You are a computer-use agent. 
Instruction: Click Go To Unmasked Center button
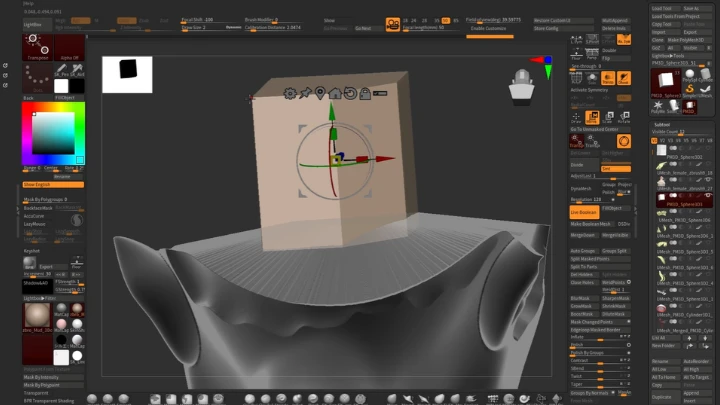coord(600,129)
